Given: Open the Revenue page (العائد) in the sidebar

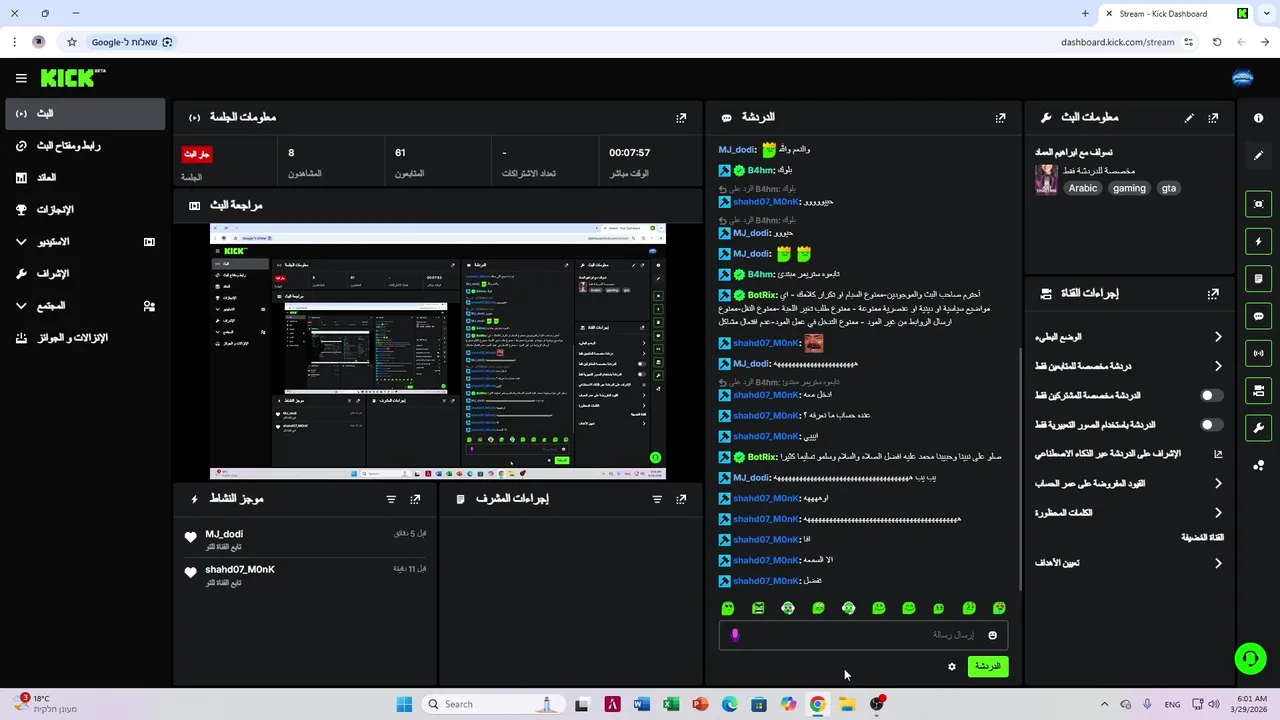Looking at the screenshot, I should 85,178.
